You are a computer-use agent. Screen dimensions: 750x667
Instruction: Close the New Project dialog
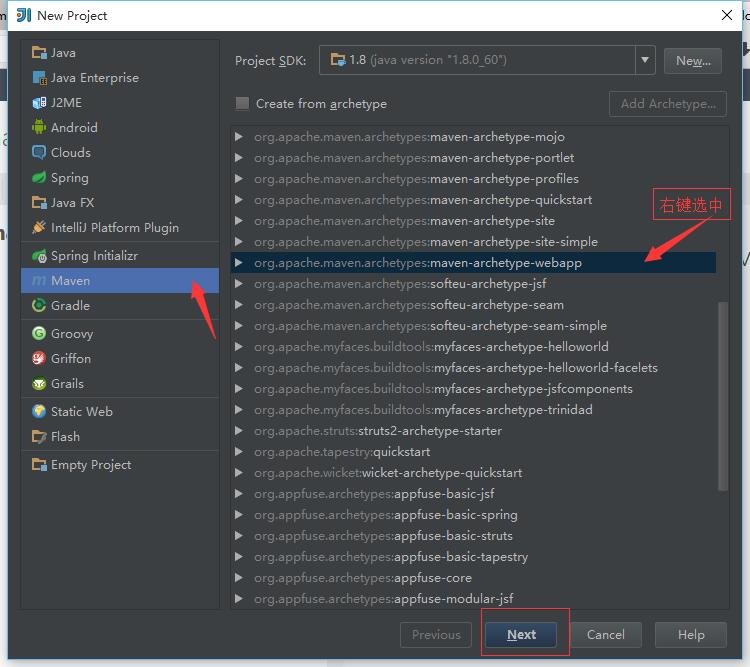727,15
